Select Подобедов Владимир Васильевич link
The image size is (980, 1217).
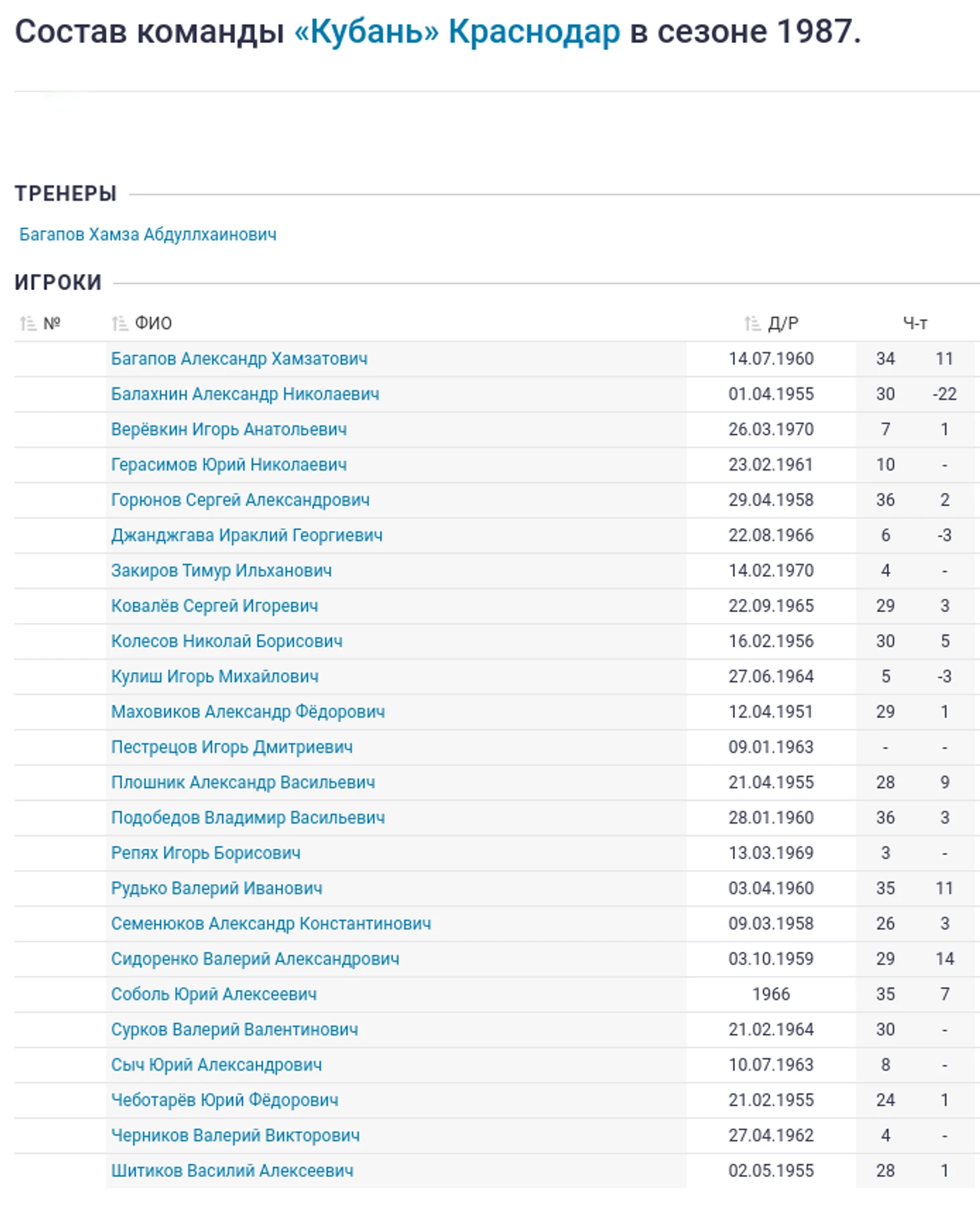coord(248,818)
